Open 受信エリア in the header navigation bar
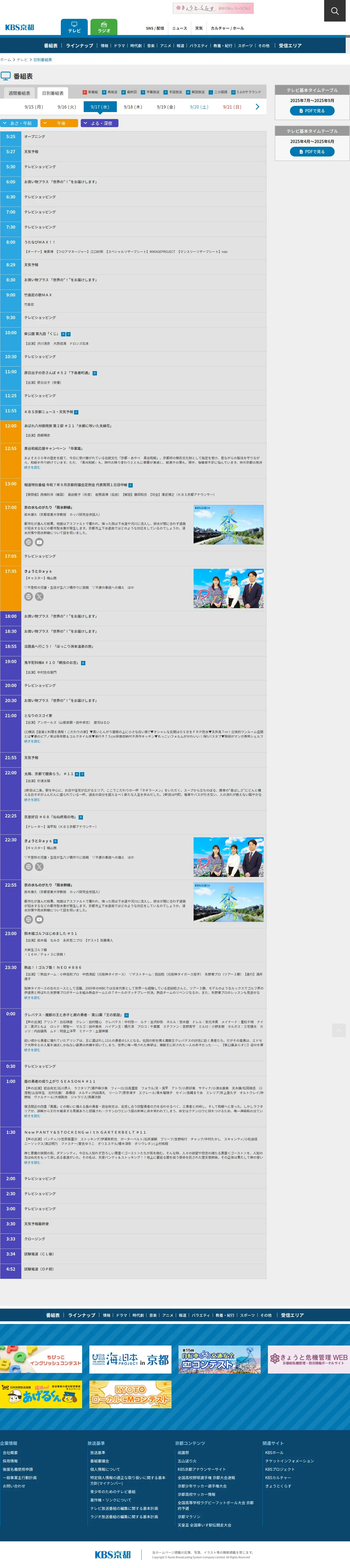 tap(290, 46)
